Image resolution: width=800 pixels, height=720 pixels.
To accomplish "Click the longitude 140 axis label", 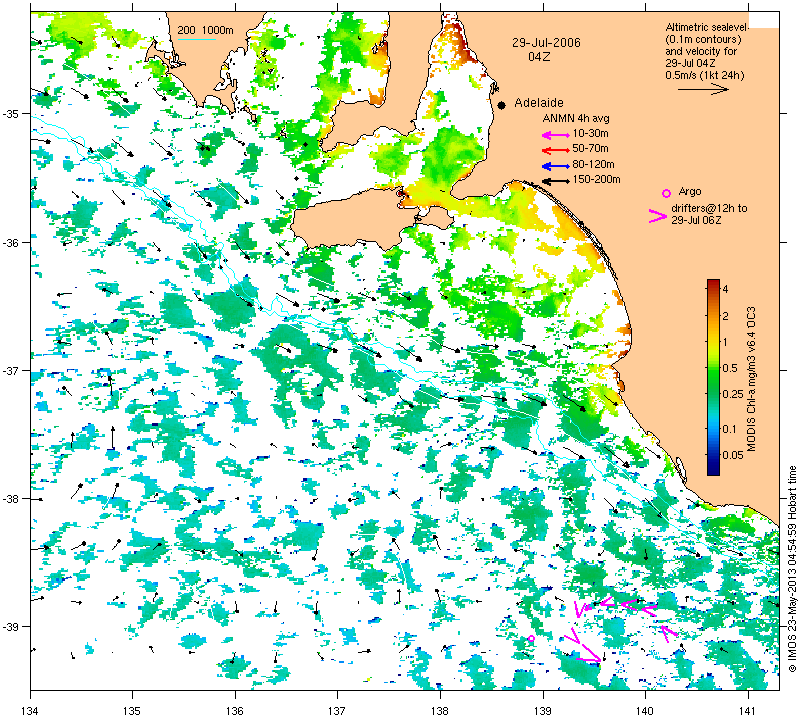I will point(645,710).
